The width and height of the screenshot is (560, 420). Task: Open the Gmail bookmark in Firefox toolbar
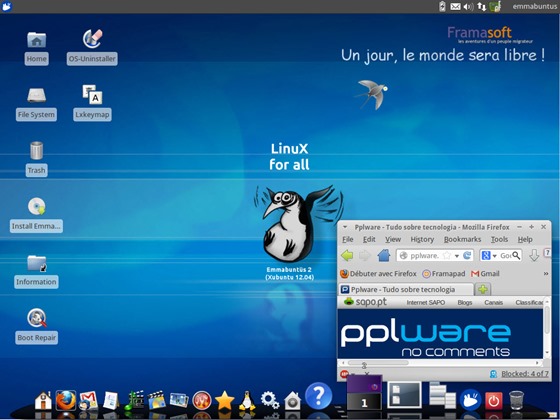point(485,274)
